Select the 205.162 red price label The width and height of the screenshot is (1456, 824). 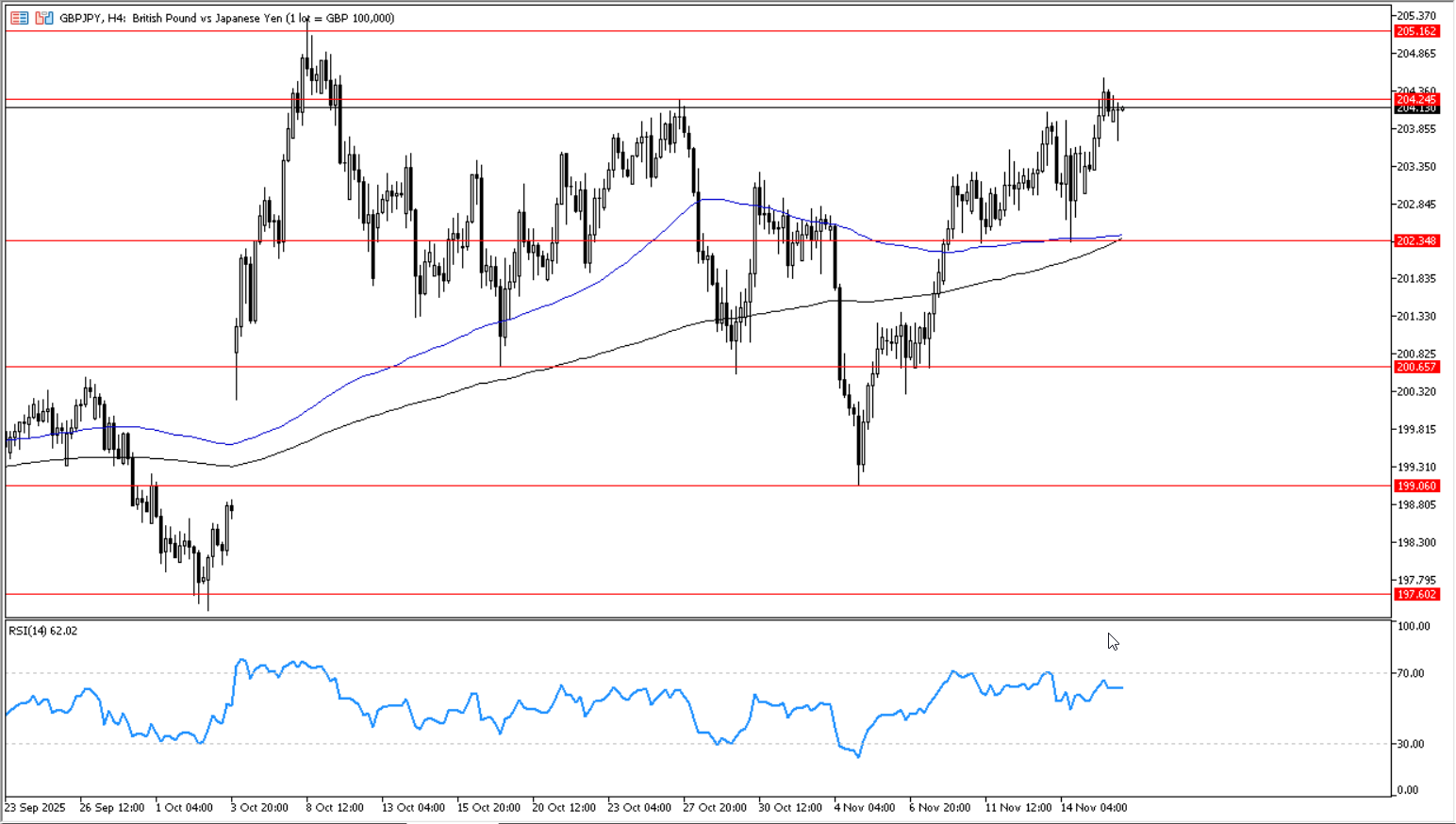pos(1416,31)
